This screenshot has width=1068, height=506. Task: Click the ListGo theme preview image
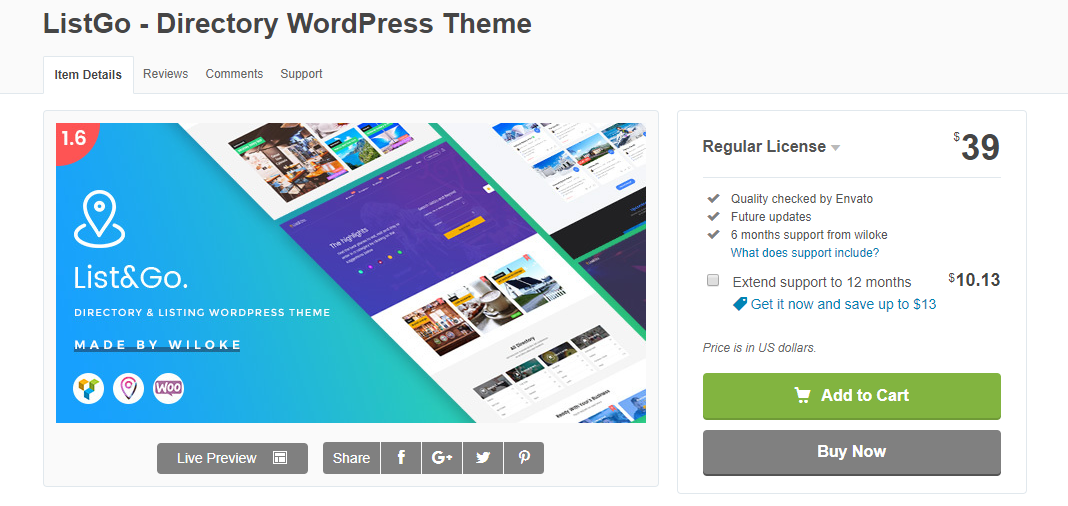point(351,273)
